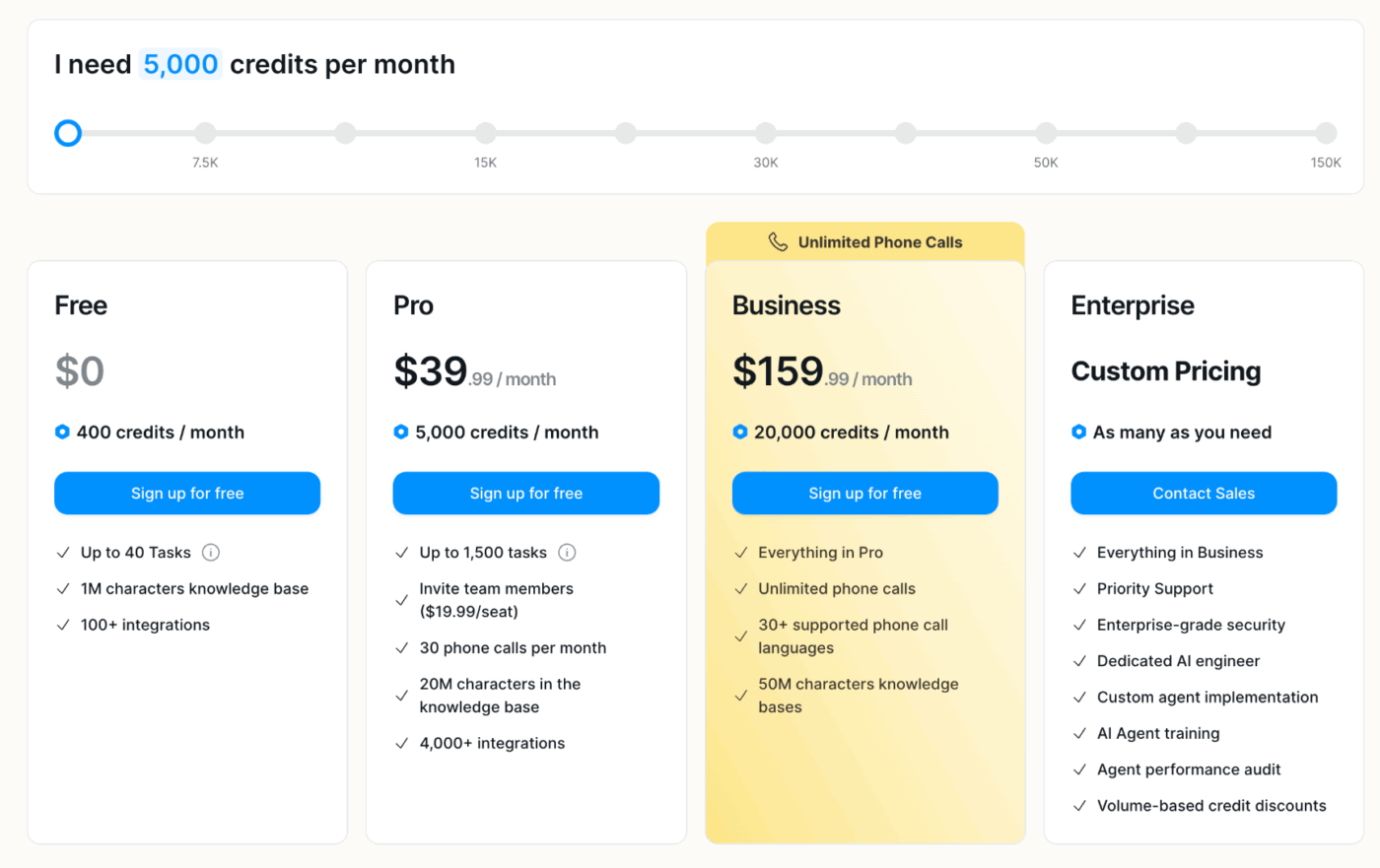Click the checkmark next to "Priority Support"
The width and height of the screenshot is (1380, 868).
[x=1078, y=588]
